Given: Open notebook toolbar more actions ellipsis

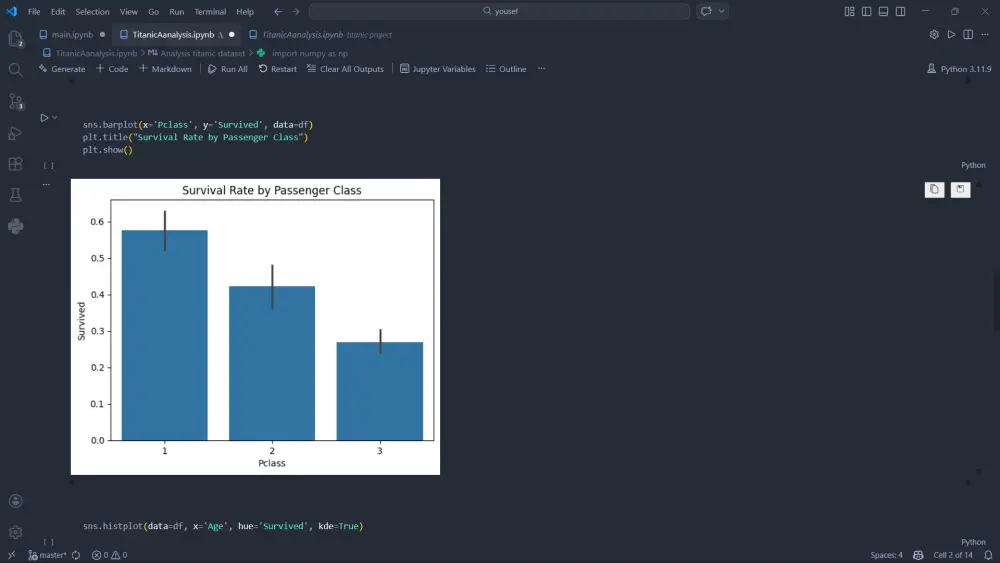Looking at the screenshot, I should click(x=541, y=69).
